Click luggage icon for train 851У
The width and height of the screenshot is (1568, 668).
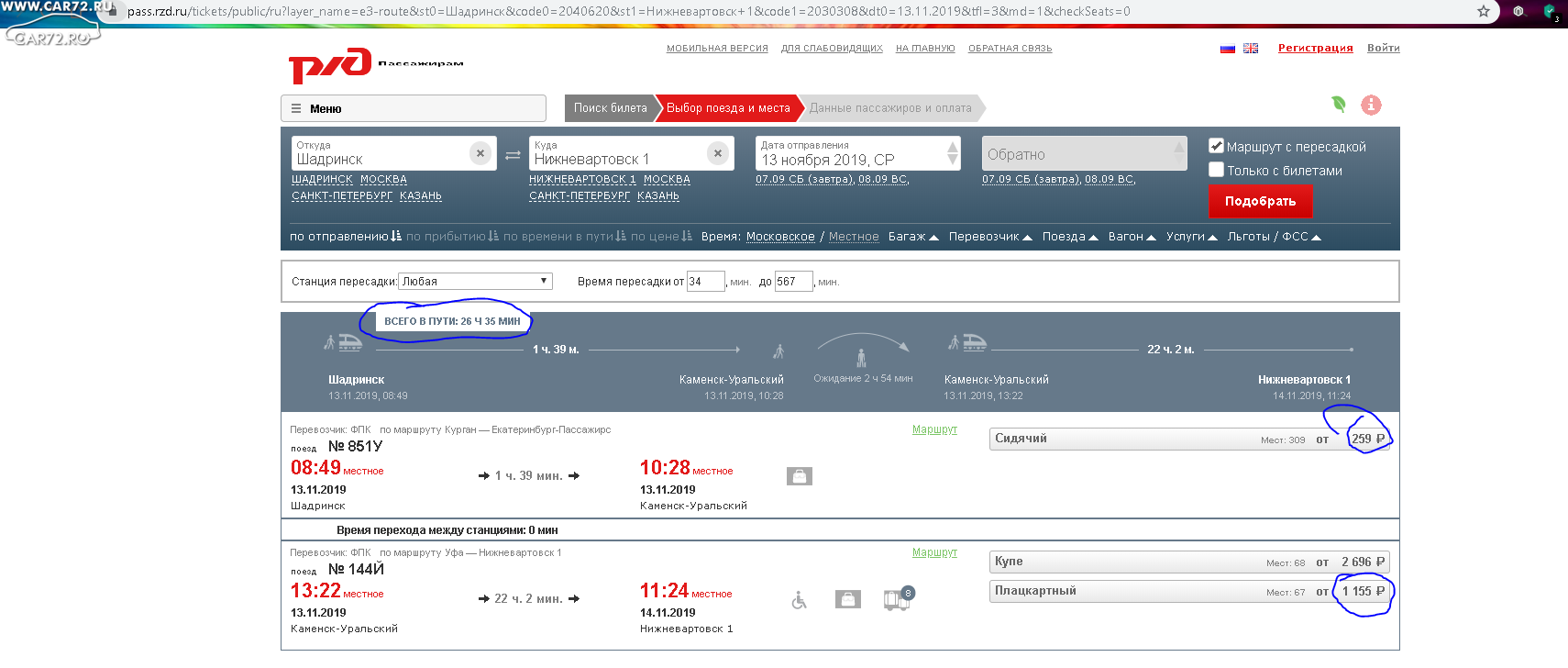click(800, 476)
